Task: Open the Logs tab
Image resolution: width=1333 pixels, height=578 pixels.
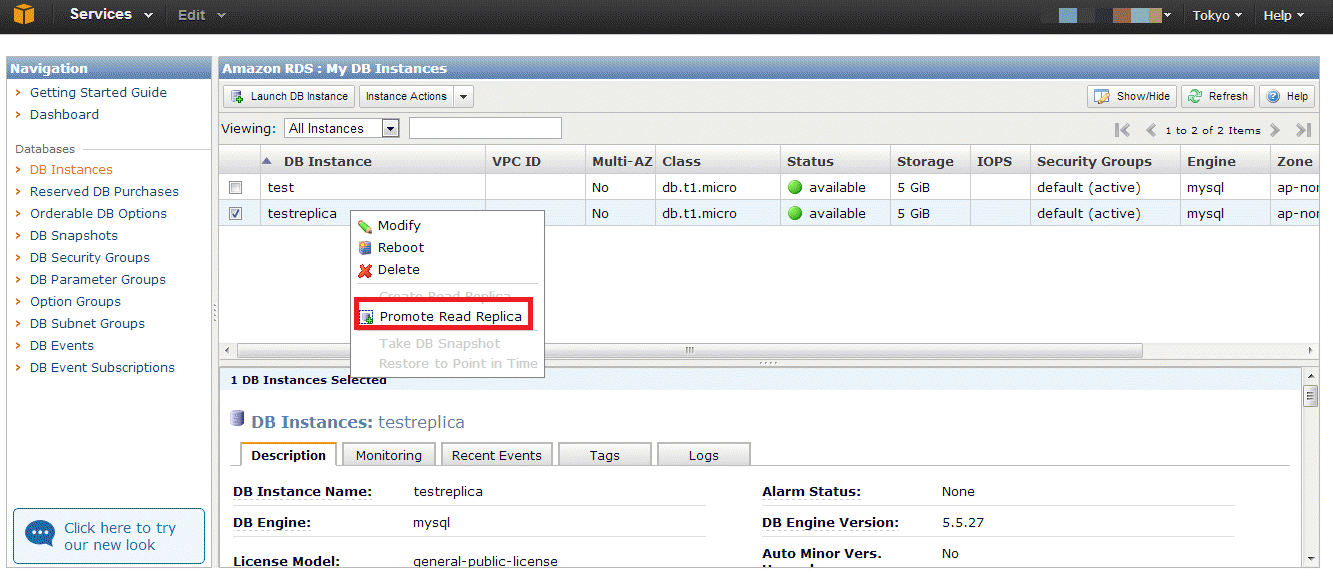Action: click(x=704, y=455)
